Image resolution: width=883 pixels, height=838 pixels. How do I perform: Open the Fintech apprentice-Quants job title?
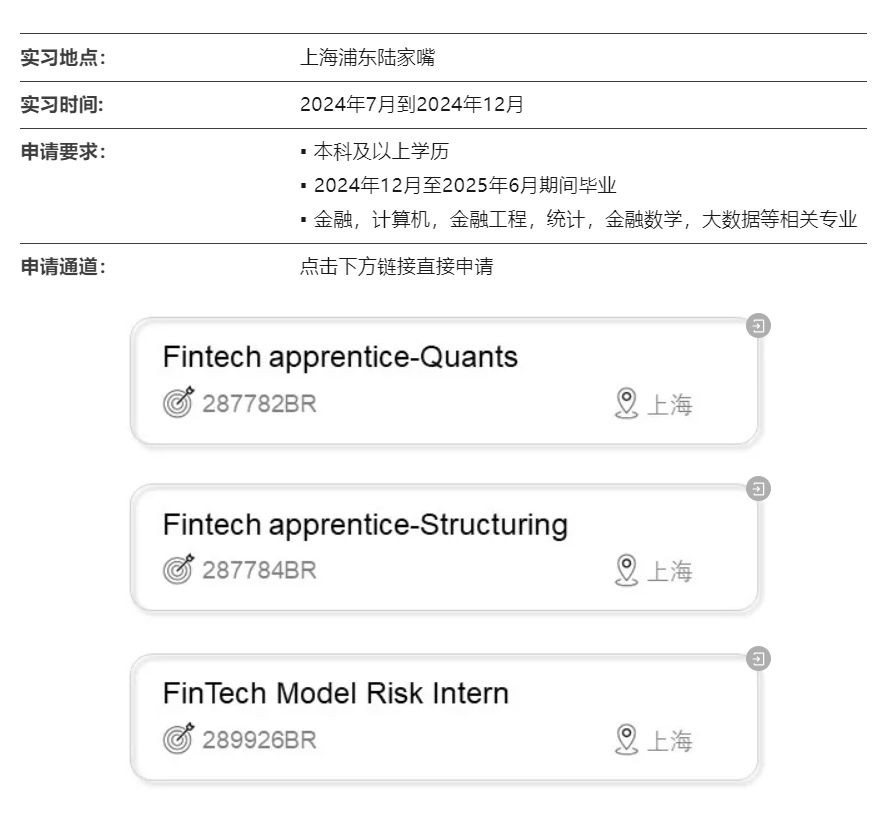340,357
